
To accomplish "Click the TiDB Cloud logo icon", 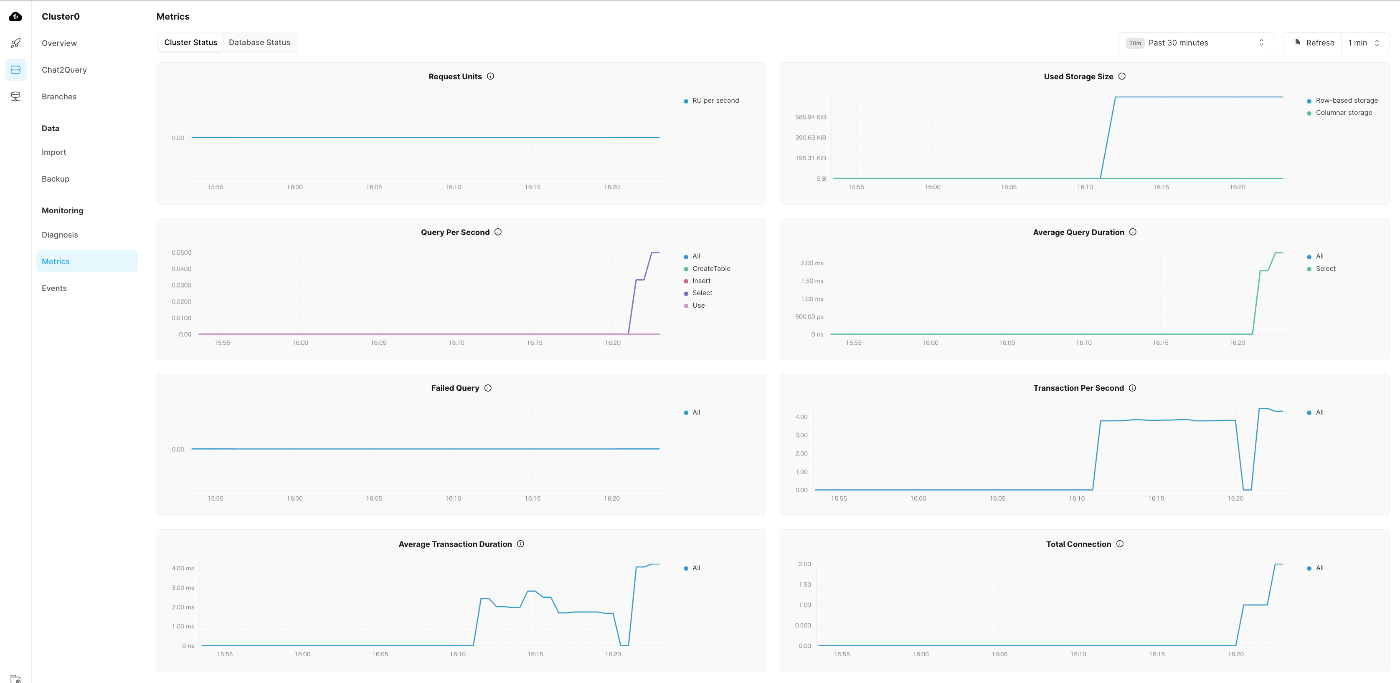I will tap(15, 16).
